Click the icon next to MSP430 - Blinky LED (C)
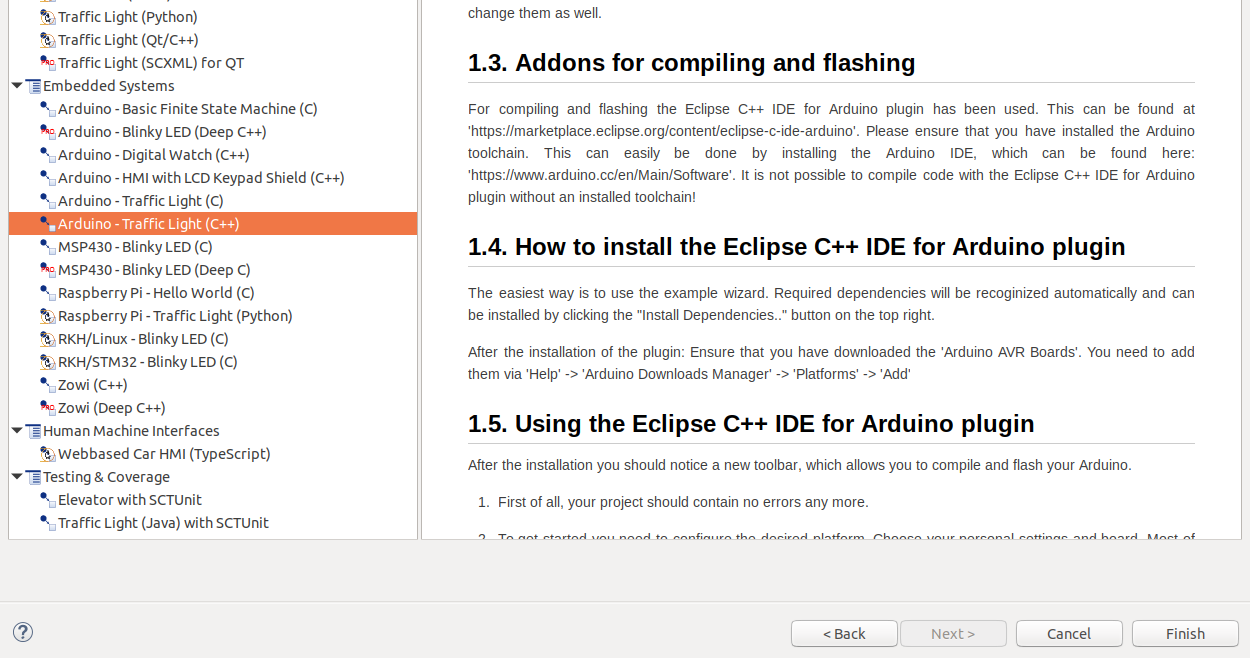 (x=47, y=246)
